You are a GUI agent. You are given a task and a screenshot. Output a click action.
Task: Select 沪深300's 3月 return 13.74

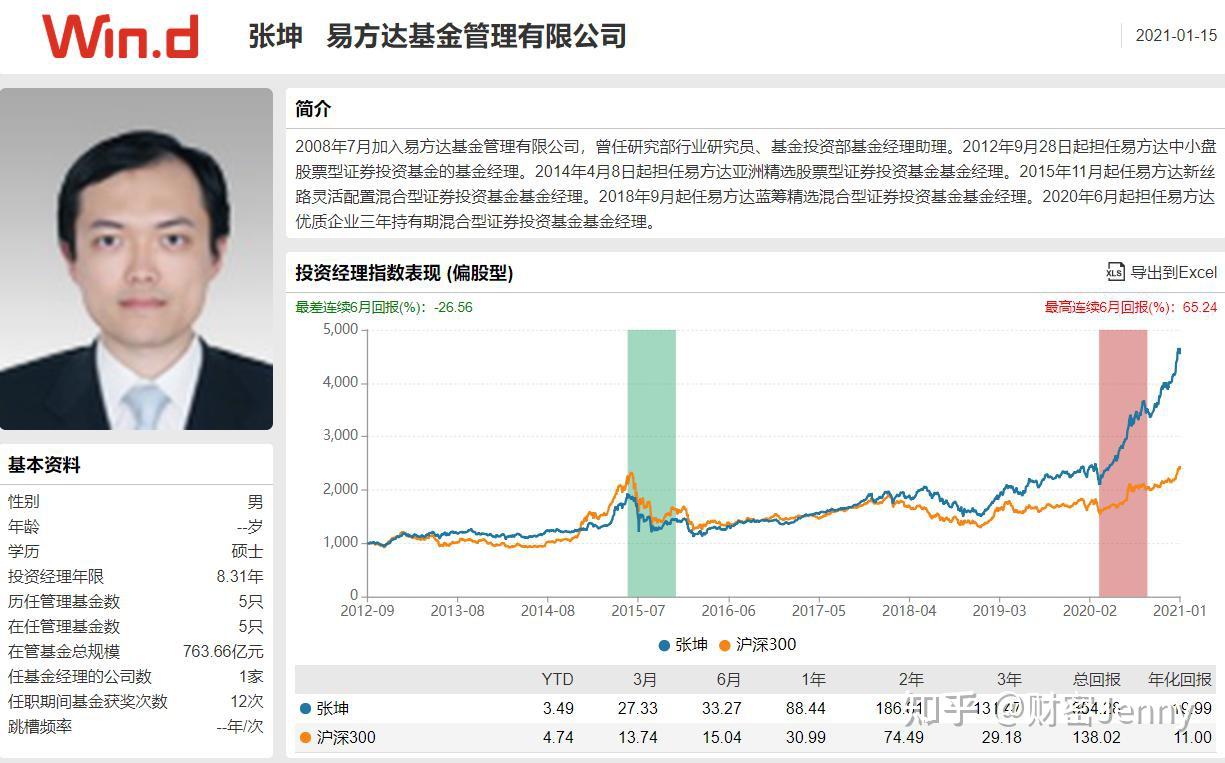coord(638,738)
